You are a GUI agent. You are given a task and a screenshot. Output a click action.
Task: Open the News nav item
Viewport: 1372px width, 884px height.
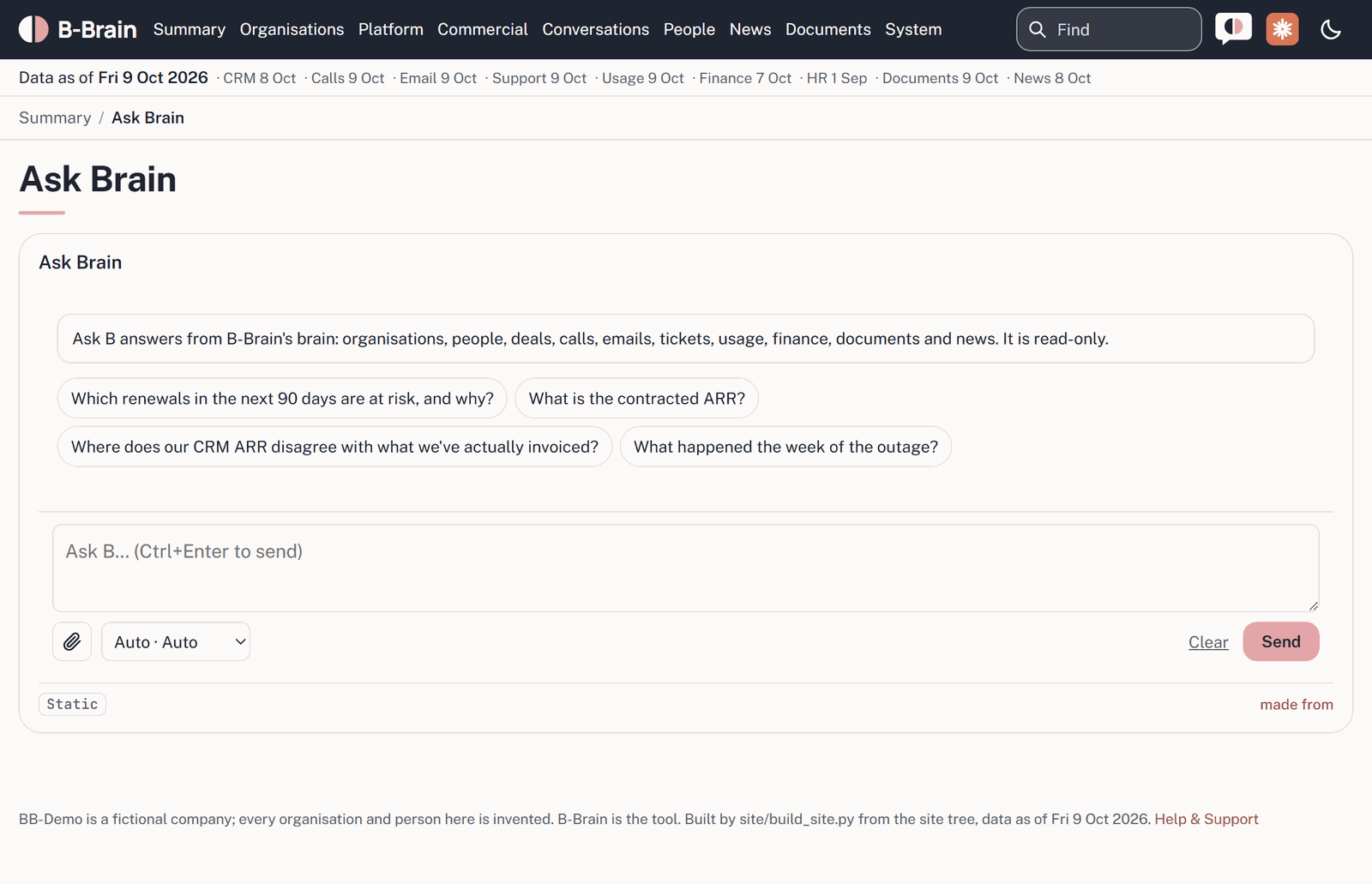coord(750,29)
